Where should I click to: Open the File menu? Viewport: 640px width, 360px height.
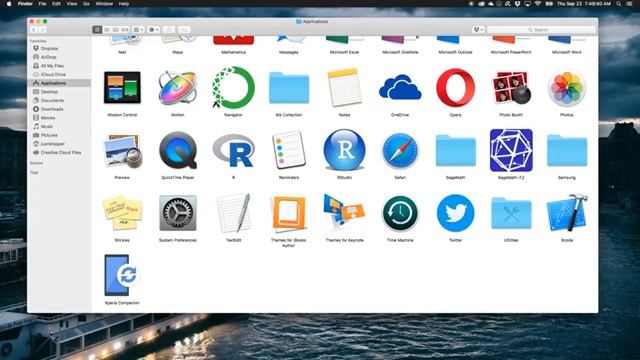pos(42,4)
